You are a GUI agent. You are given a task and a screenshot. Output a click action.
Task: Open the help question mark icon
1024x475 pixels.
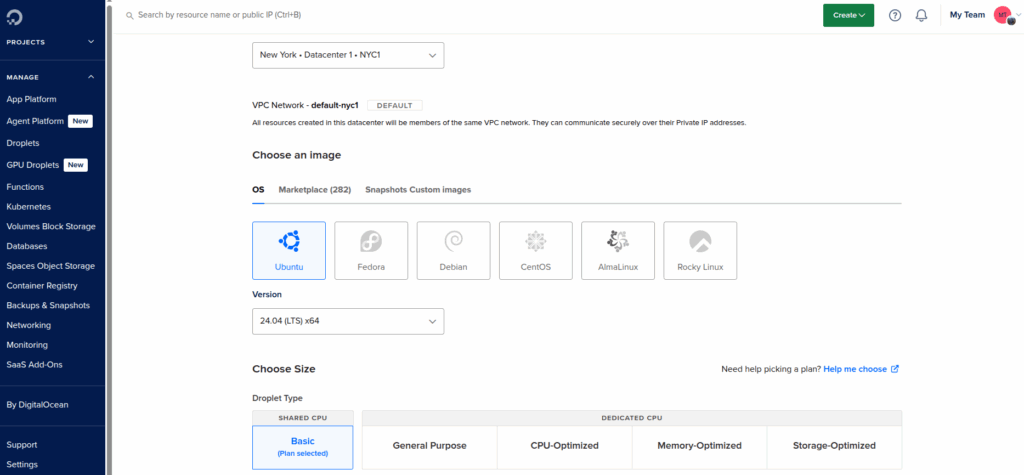pos(895,15)
